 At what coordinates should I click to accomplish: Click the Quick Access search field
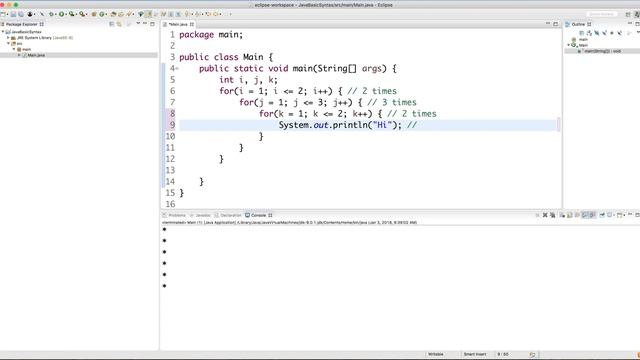[602, 14]
